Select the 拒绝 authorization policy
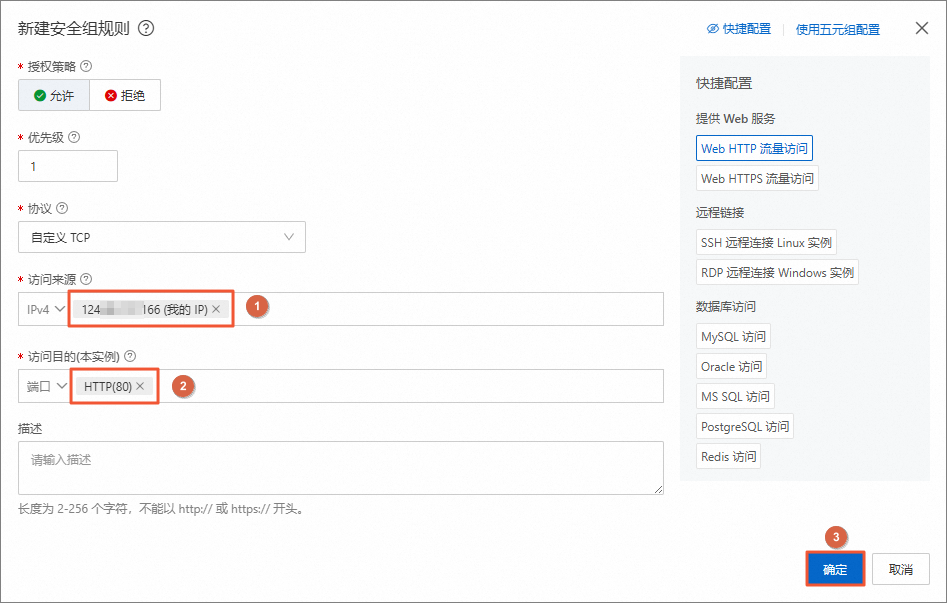 click(x=125, y=95)
